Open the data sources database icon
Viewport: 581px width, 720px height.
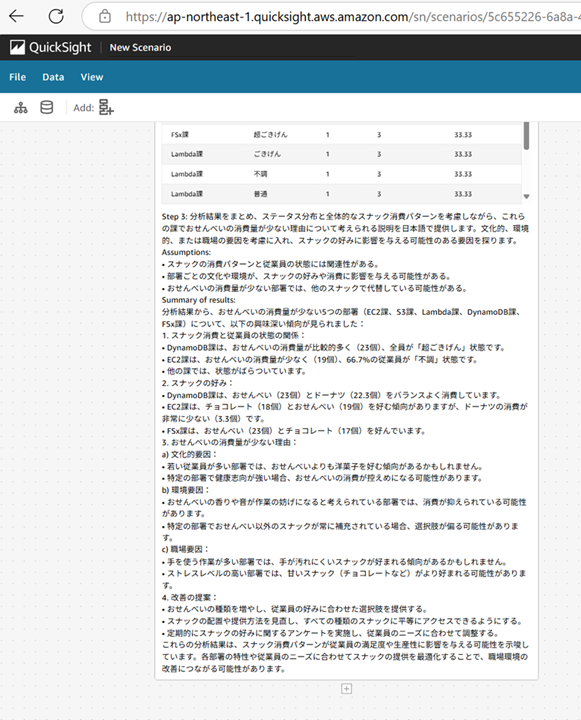[x=46, y=108]
